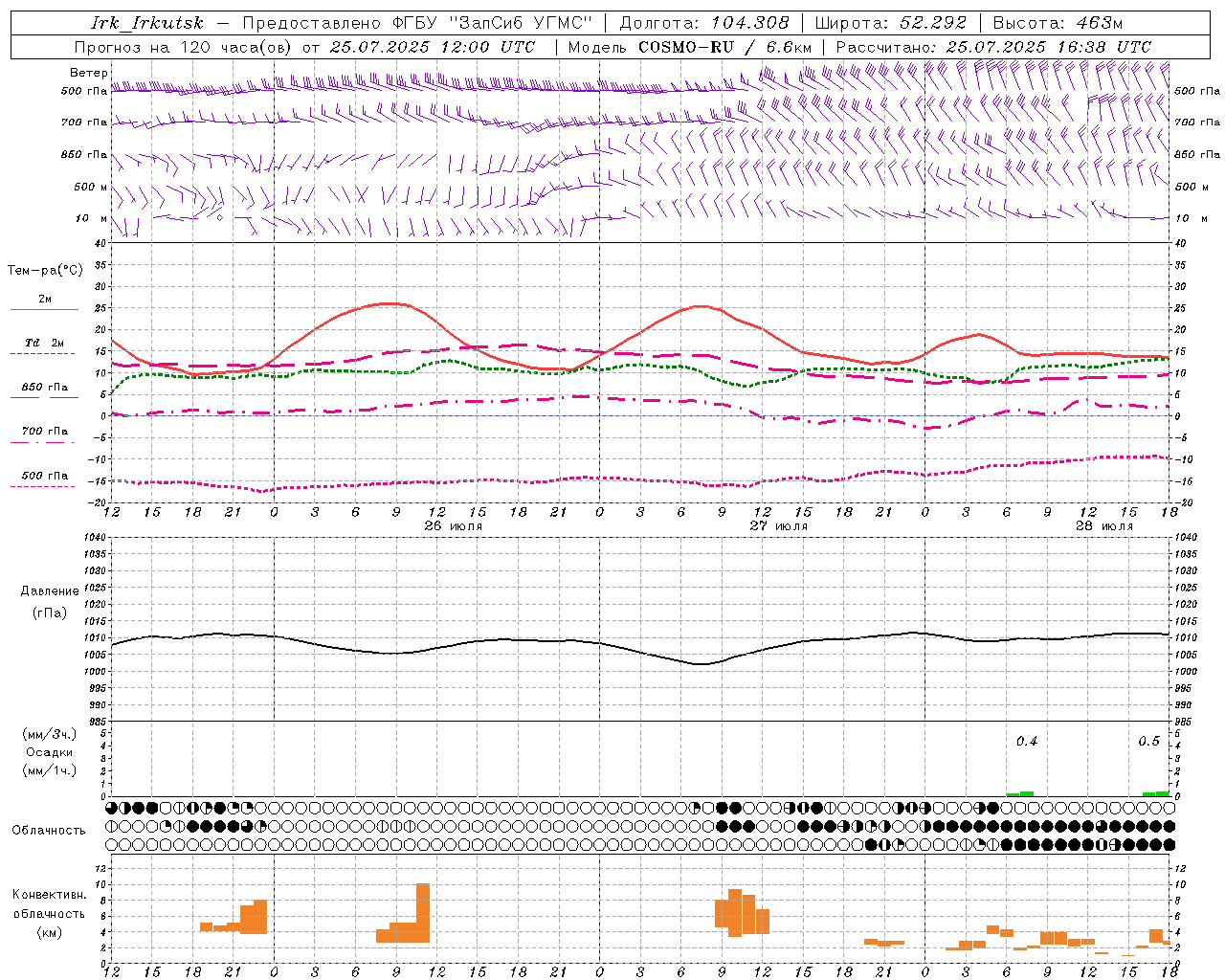Select the text 'Предоставлено ФГБУ "ЗапСиб УГМС"'
Image resolution: width=1225 pixels, height=980 pixels.
pyautogui.click(x=417, y=23)
